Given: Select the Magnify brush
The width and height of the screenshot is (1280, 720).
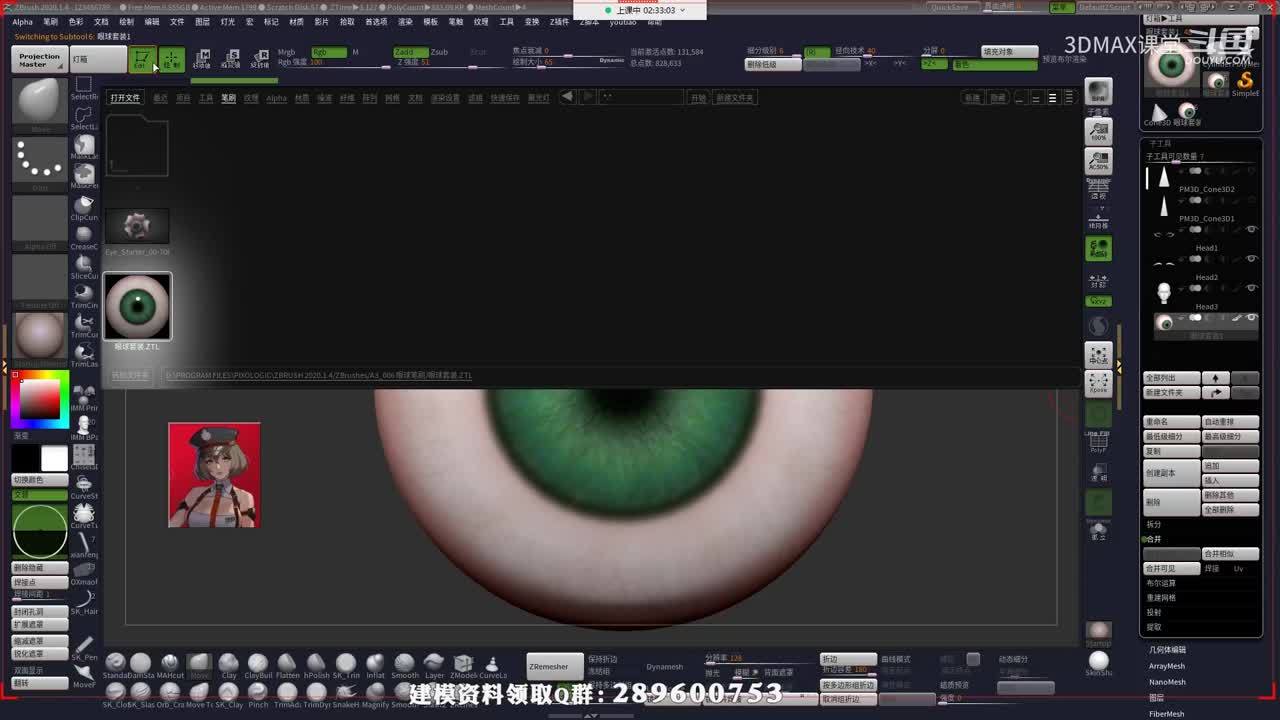Looking at the screenshot, I should point(375,695).
